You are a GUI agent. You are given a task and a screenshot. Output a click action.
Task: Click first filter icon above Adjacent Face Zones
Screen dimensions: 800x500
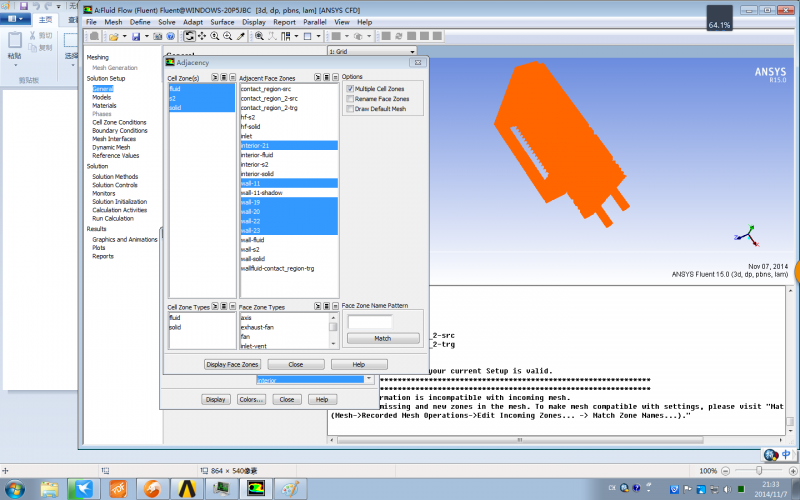[317, 78]
